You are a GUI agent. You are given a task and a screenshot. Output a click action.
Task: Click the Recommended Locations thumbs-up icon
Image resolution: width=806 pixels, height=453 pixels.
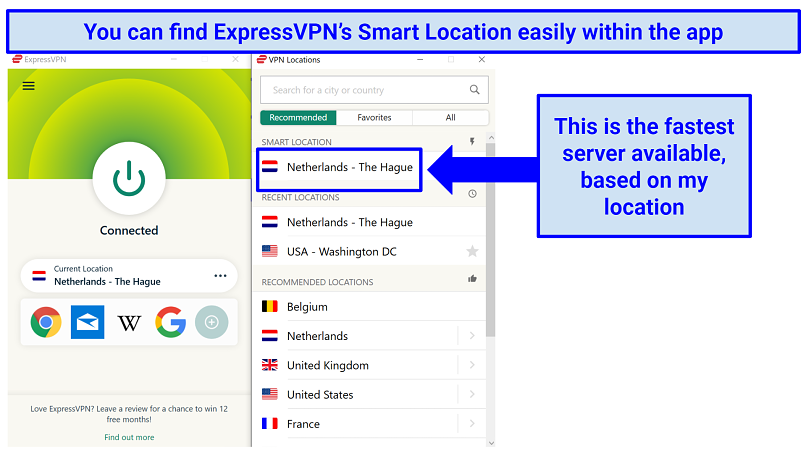pos(472,279)
